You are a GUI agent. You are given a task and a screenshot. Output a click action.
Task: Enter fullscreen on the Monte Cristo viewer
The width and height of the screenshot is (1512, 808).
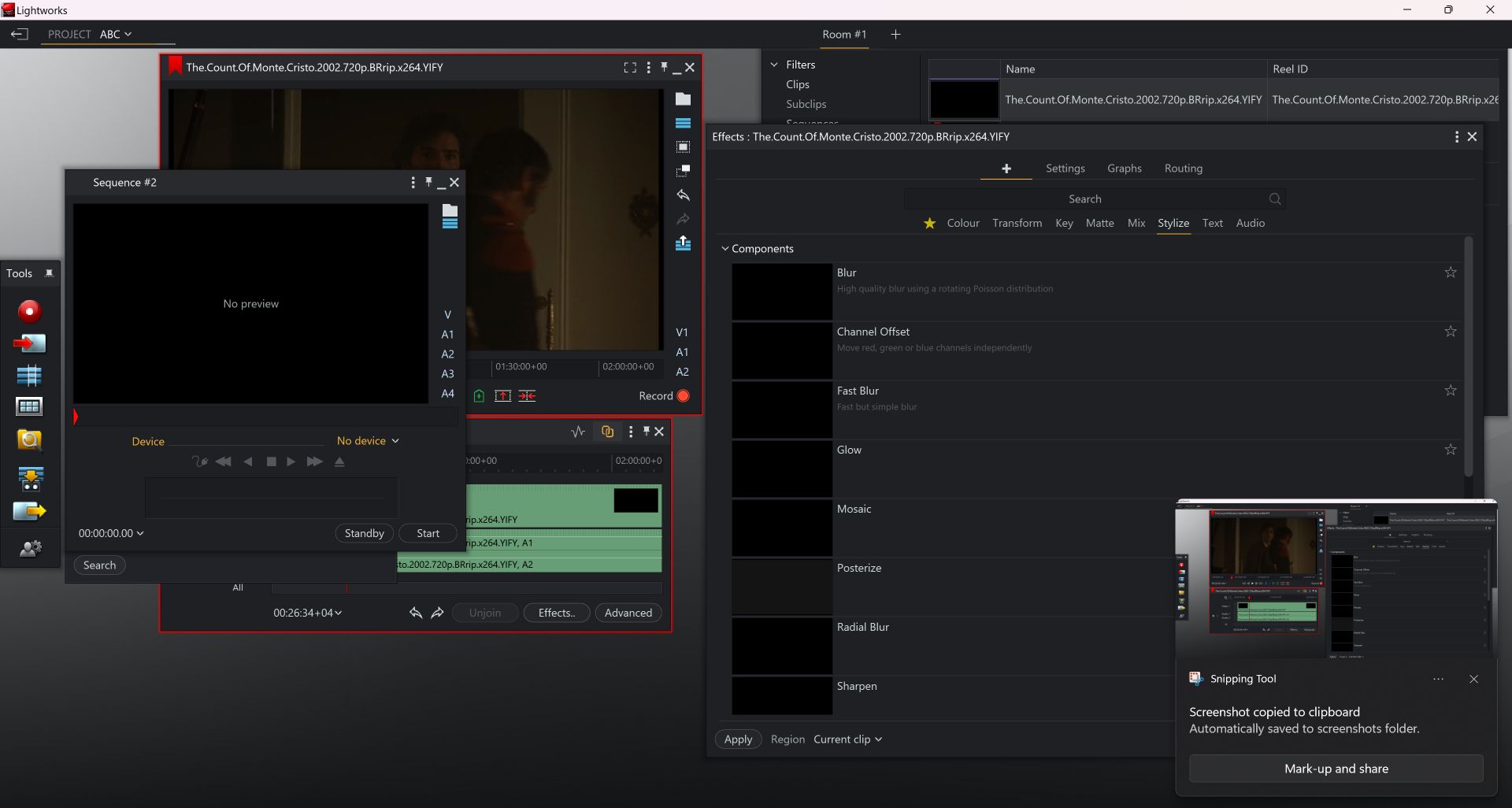(630, 68)
